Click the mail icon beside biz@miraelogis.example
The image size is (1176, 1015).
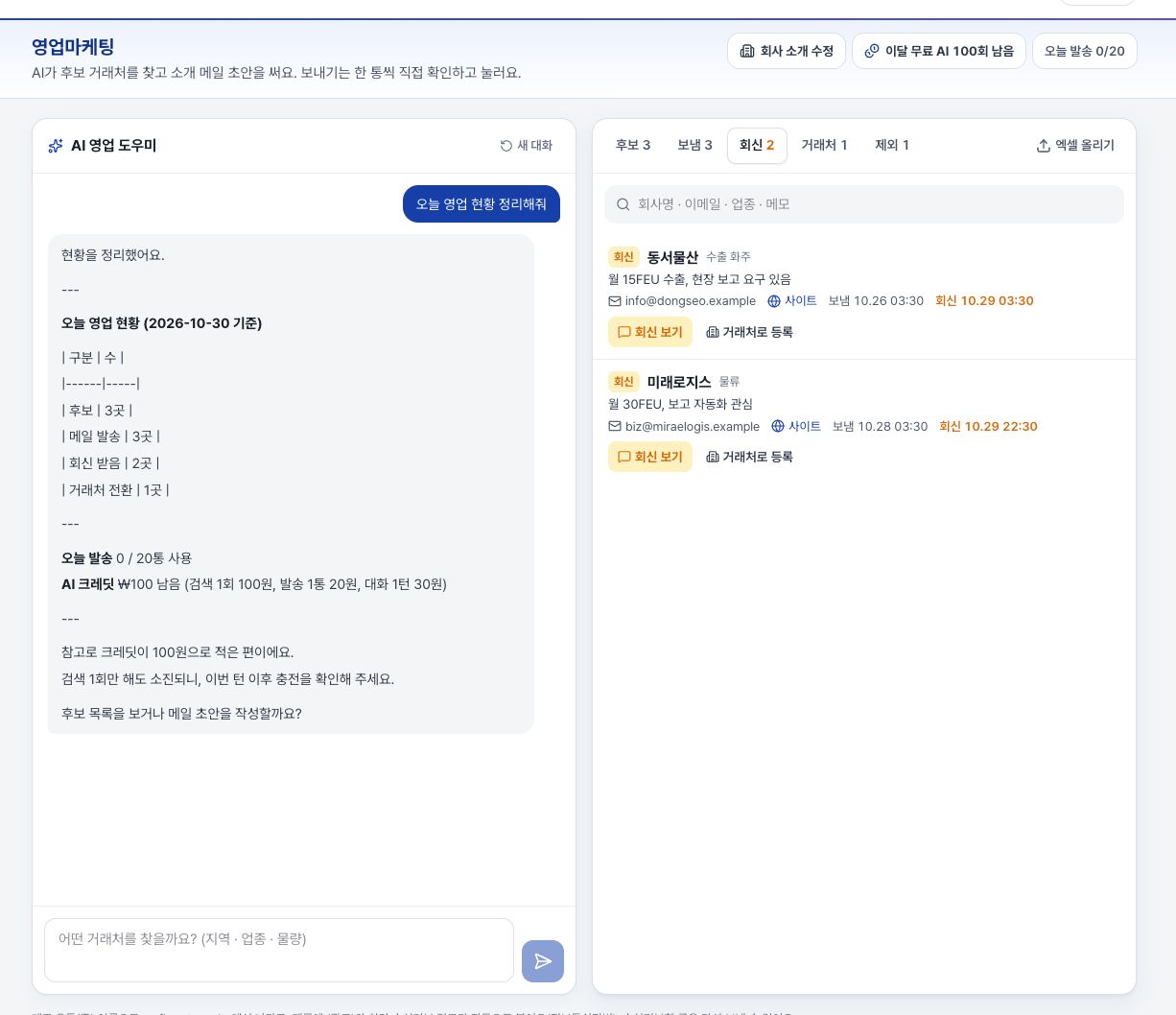pos(615,426)
